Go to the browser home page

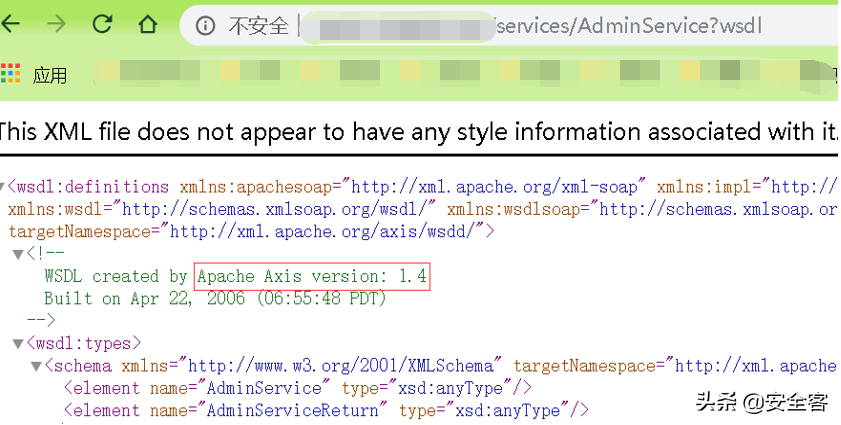tap(147, 24)
